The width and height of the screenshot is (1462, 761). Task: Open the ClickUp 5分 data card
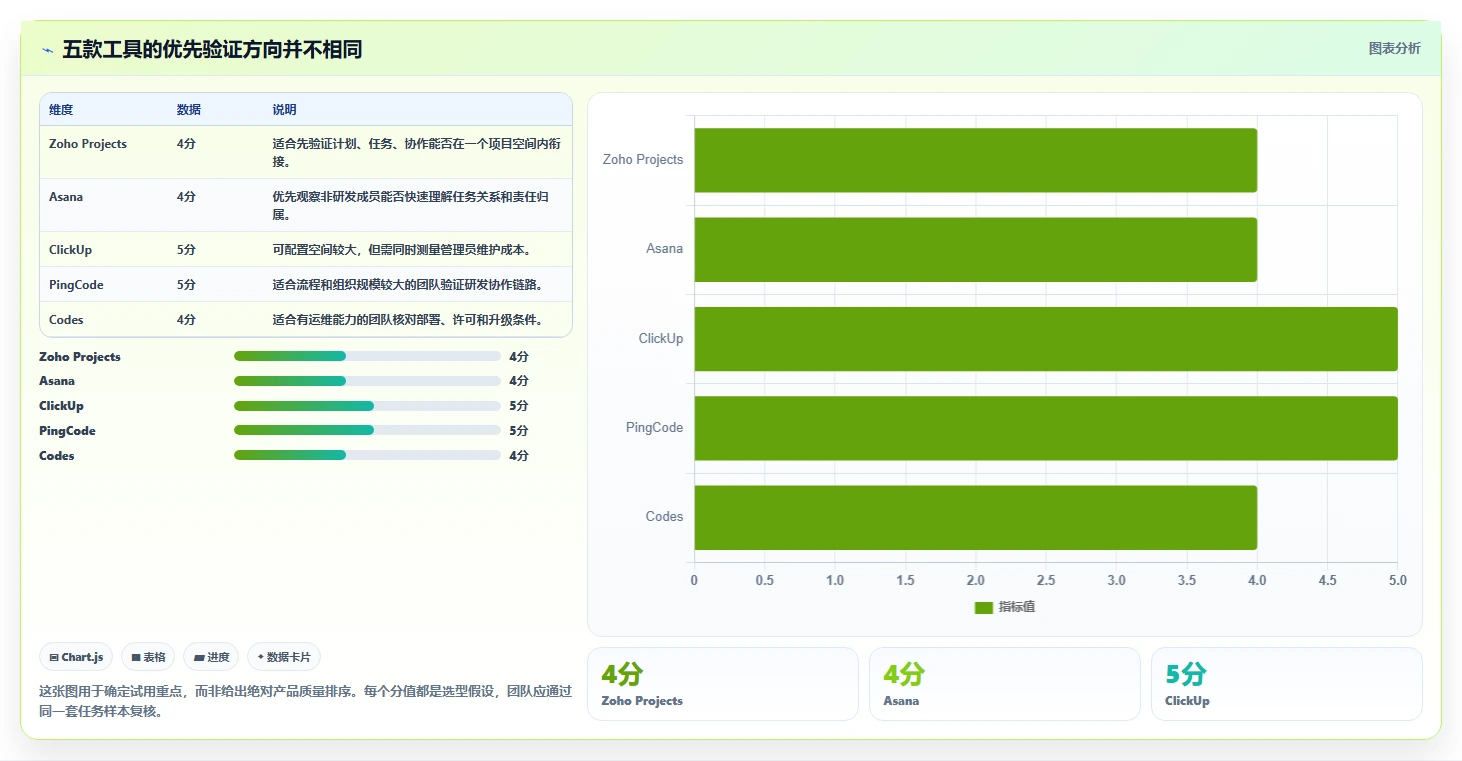[x=1287, y=684]
